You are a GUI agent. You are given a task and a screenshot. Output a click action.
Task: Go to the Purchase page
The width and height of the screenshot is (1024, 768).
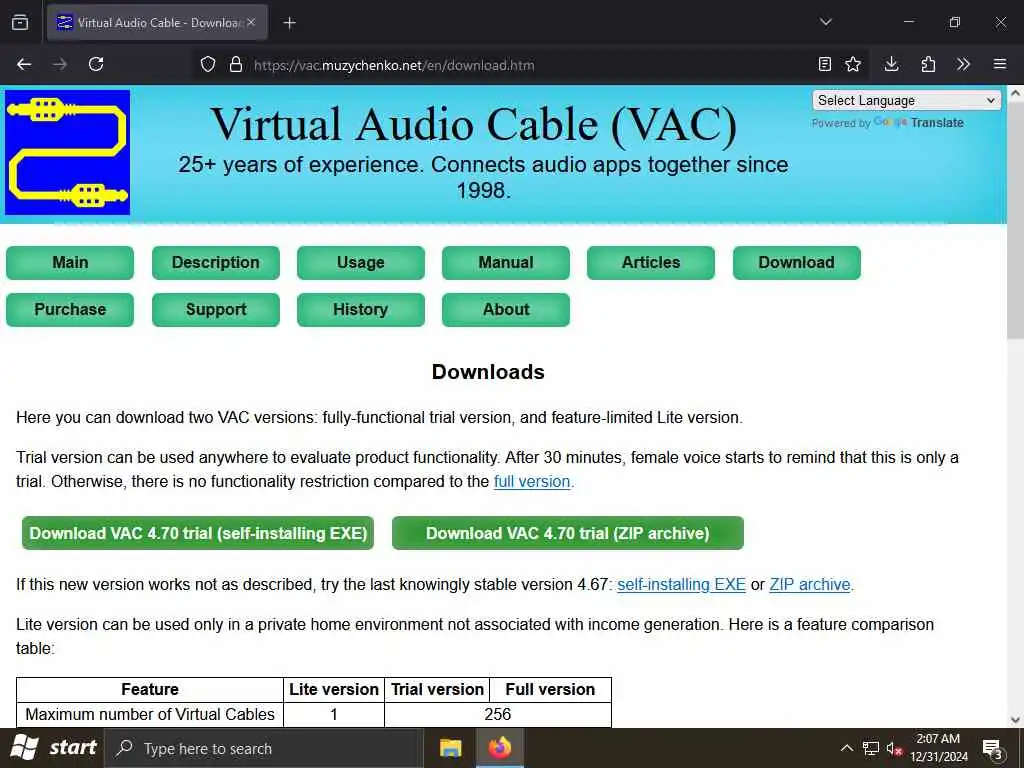(x=70, y=310)
